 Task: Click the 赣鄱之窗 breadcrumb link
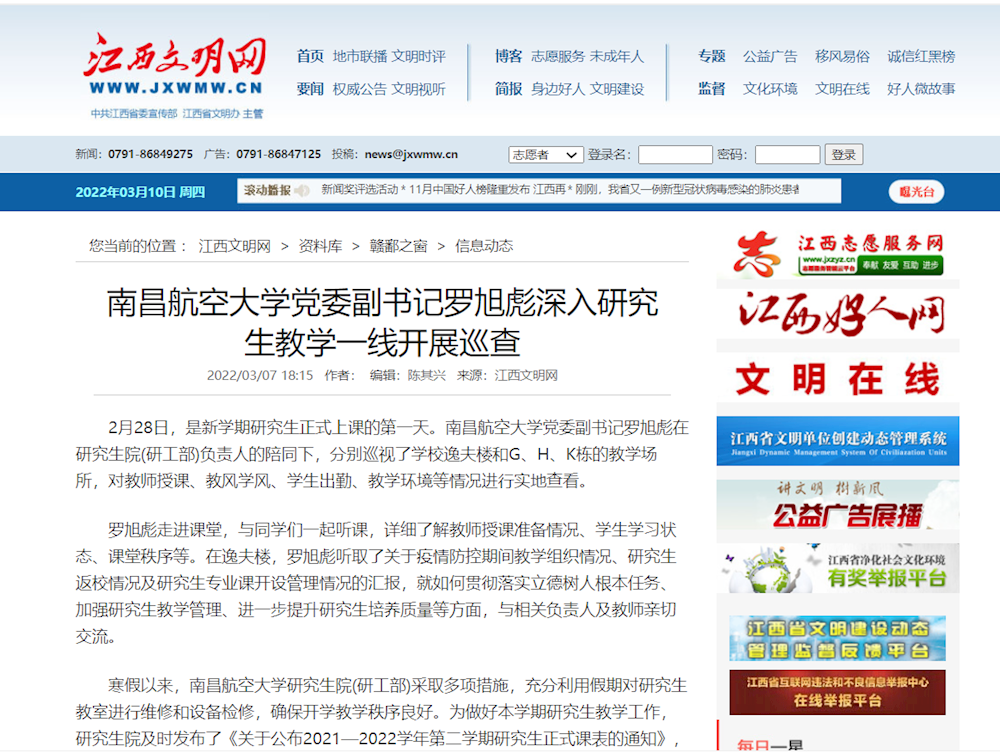(398, 246)
